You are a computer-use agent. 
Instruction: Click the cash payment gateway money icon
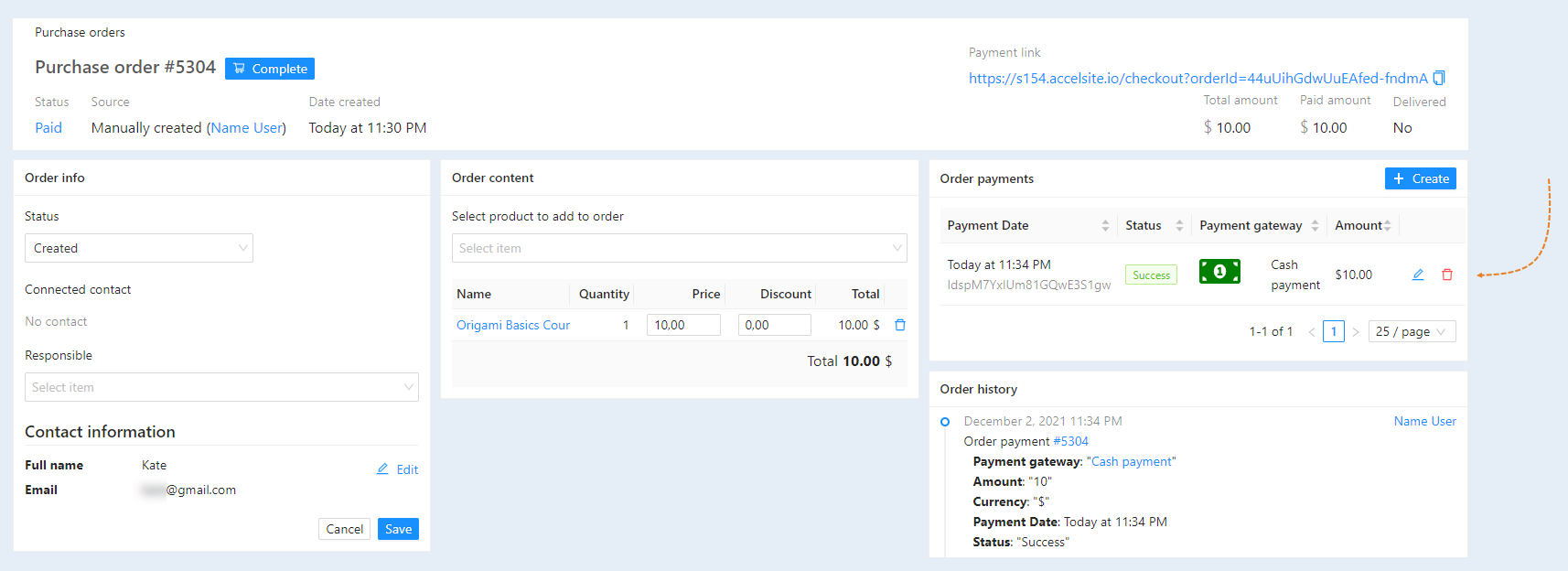(x=1219, y=272)
